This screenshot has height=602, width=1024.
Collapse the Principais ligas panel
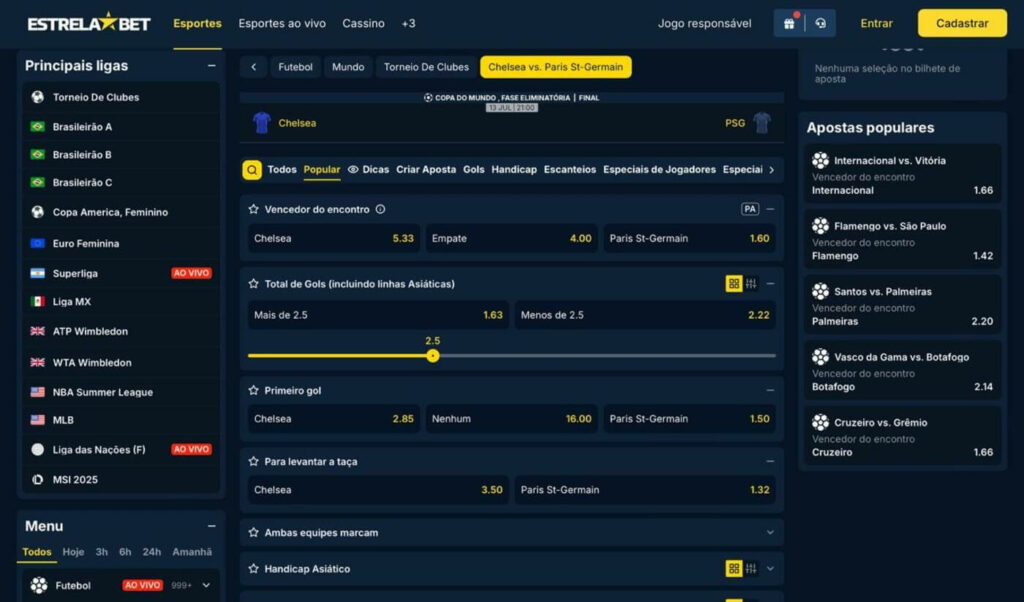click(212, 66)
